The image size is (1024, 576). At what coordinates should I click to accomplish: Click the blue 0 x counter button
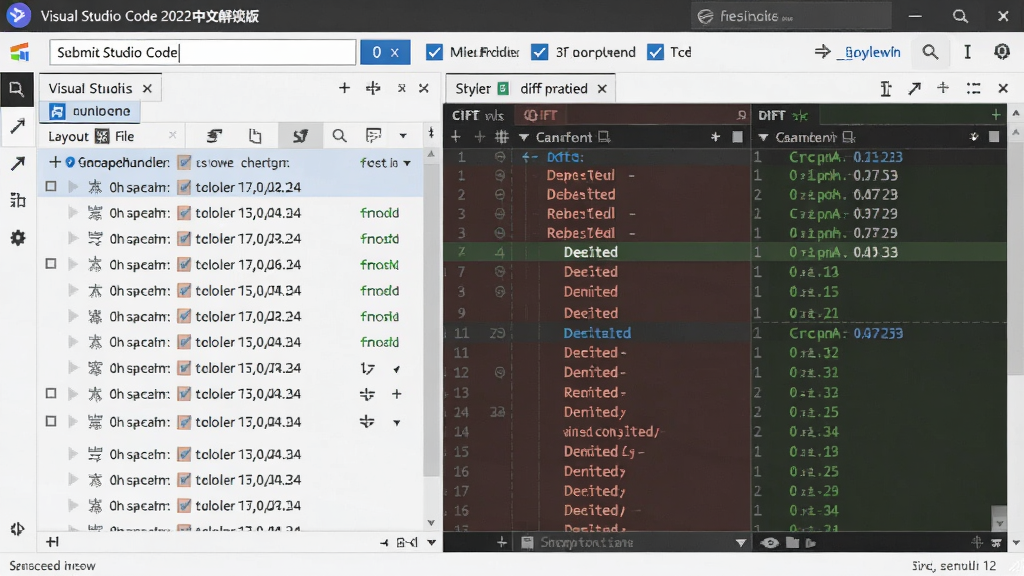click(x=385, y=52)
